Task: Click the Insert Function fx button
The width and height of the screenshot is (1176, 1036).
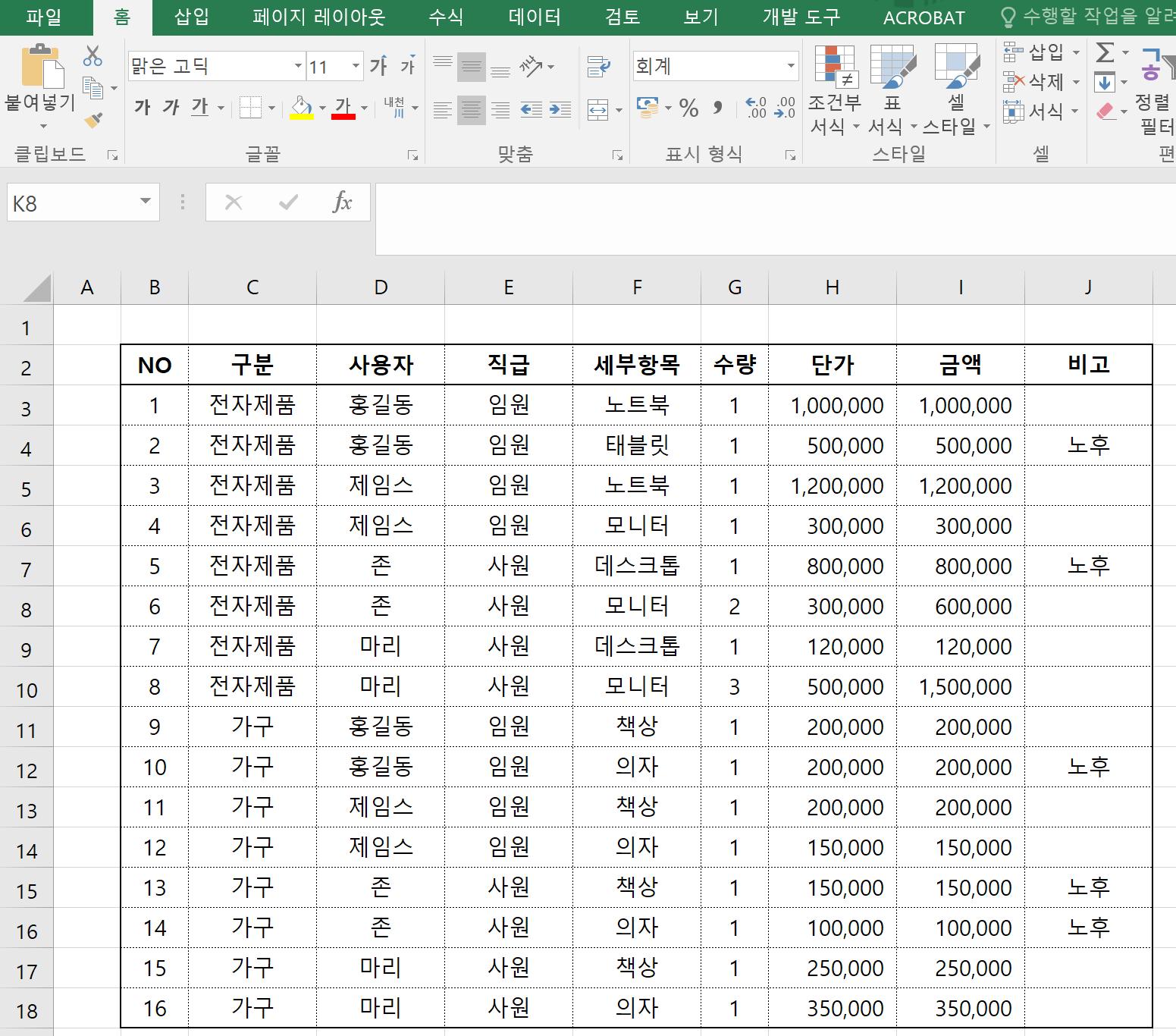Action: (343, 202)
